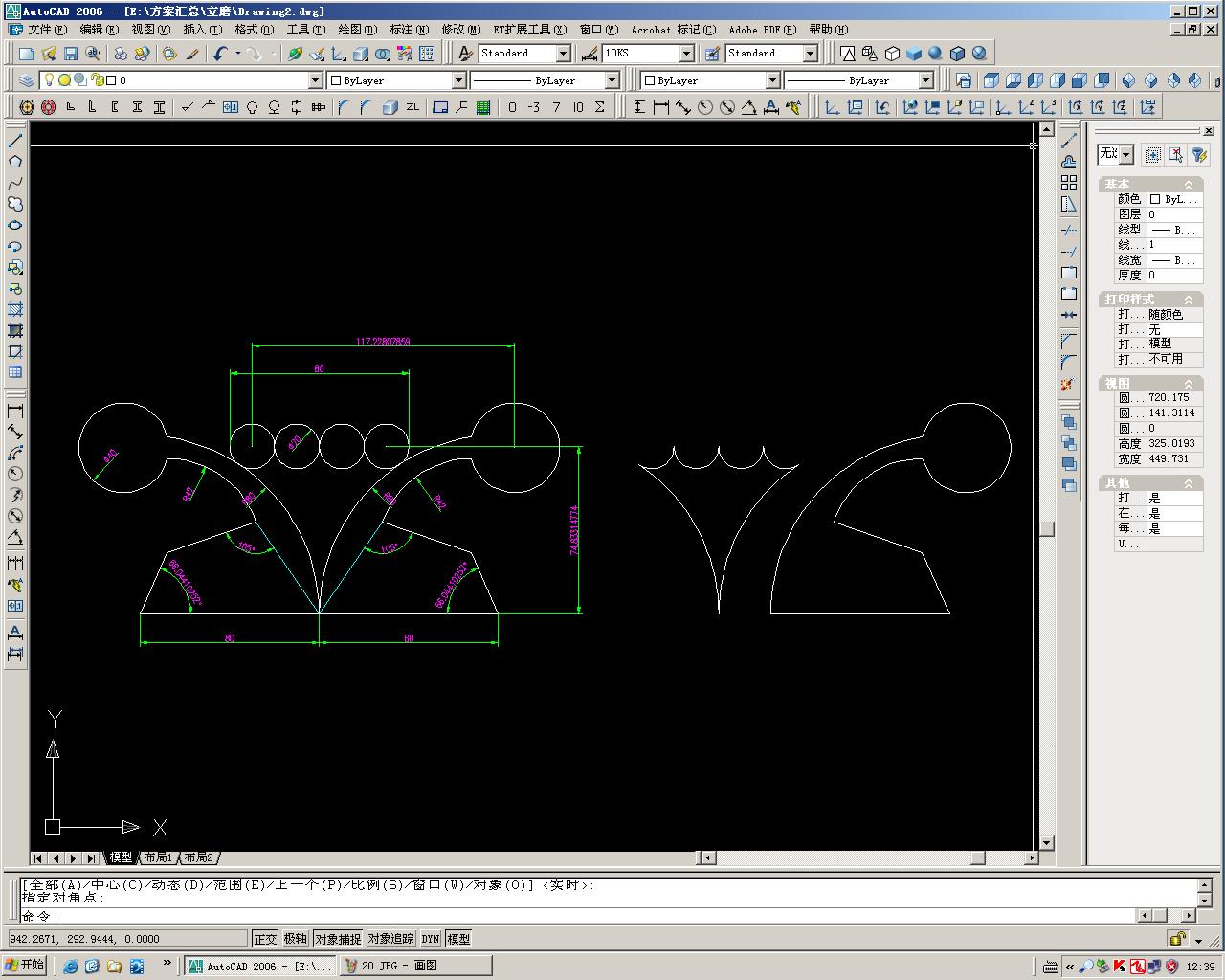
Task: Collapse the 打印样式 section in Properties
Action: click(1189, 300)
